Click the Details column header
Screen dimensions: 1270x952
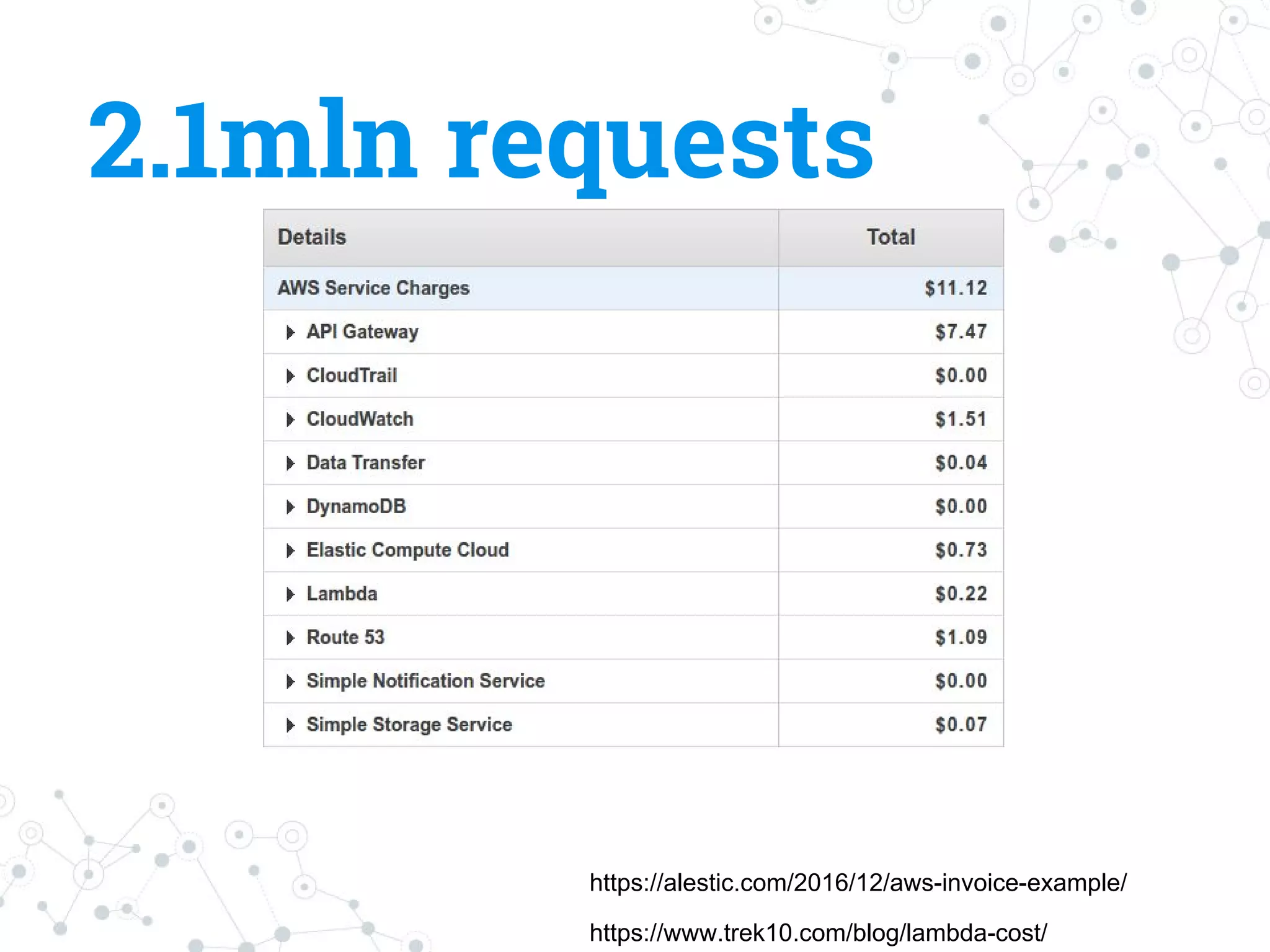312,237
